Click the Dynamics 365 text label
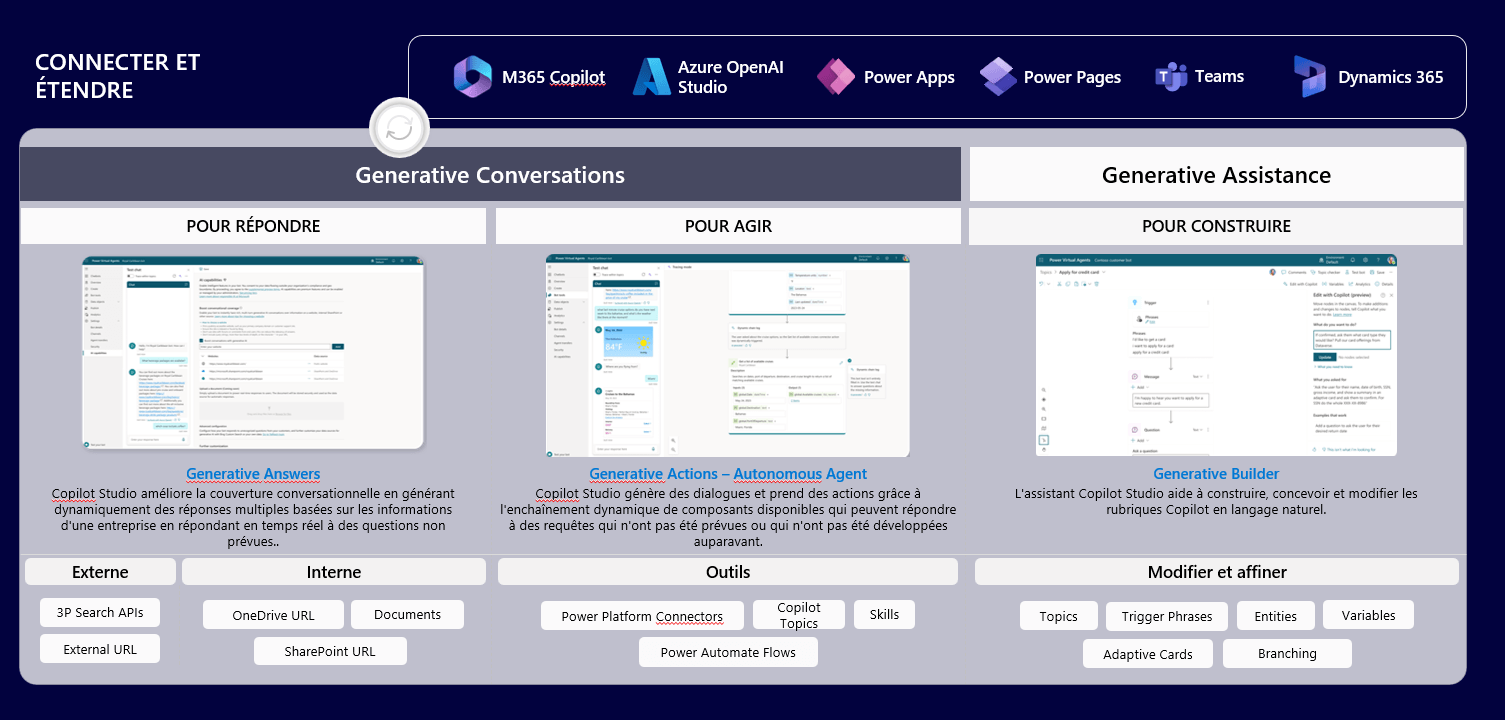 tap(1391, 77)
